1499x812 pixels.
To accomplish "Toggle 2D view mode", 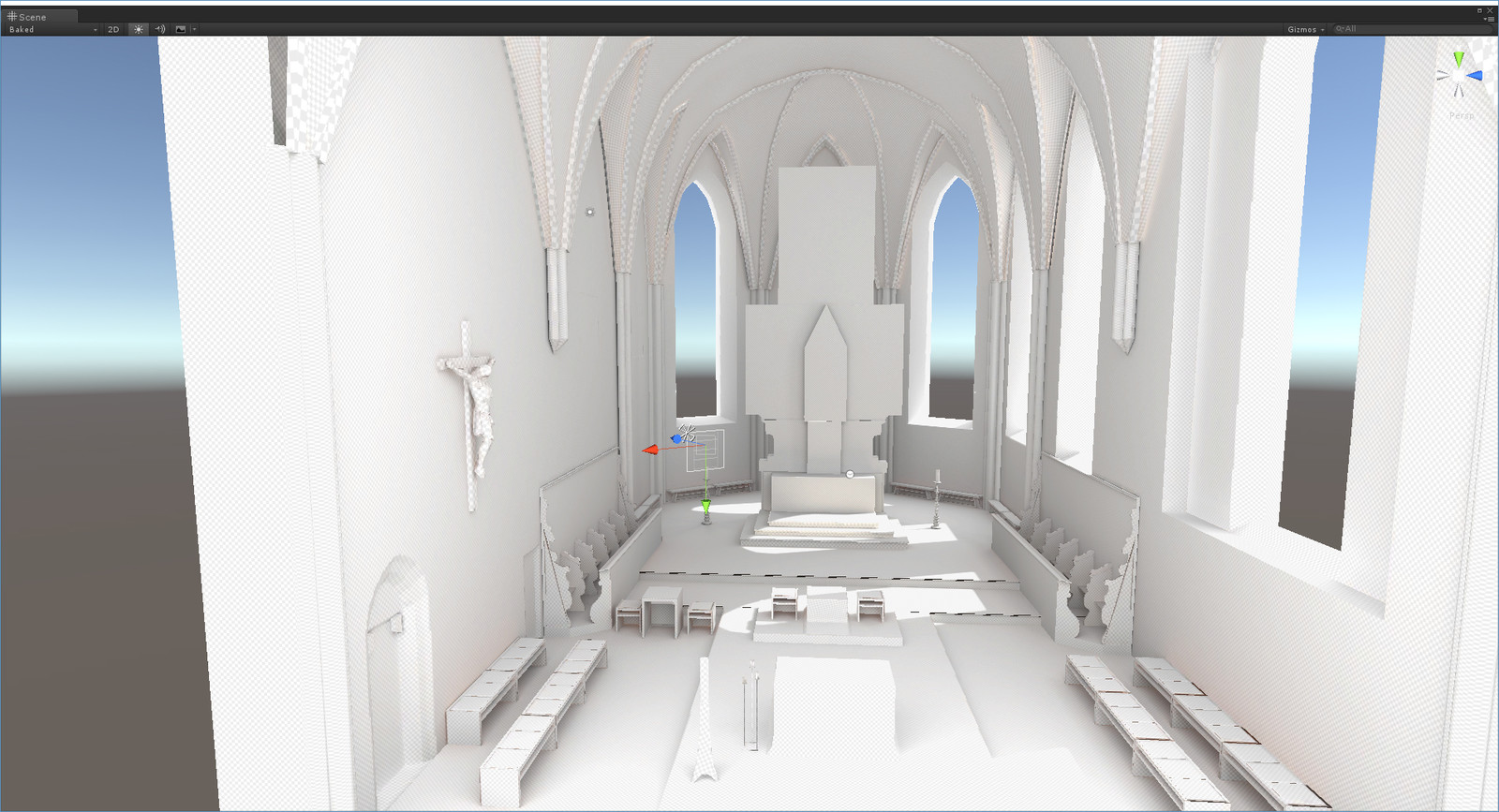I will (113, 29).
